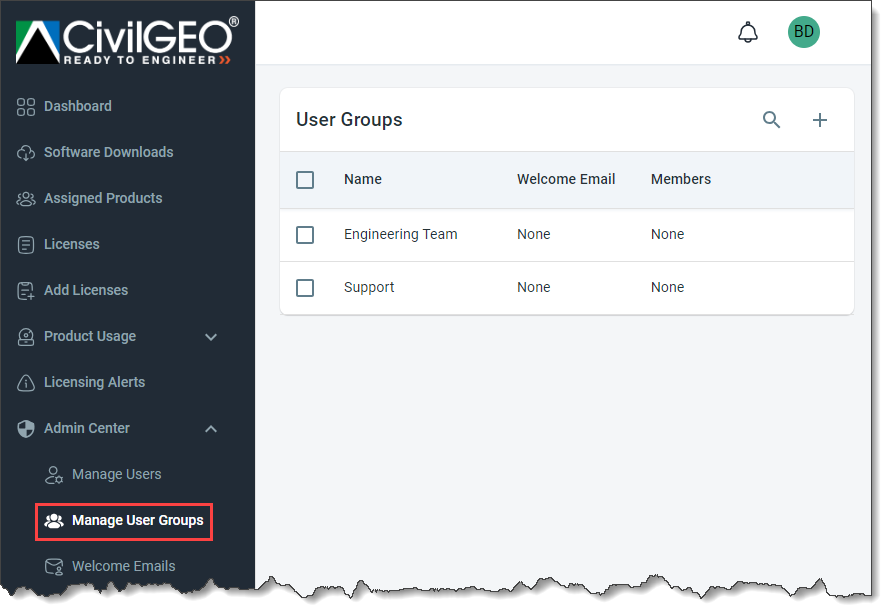Click Engineering Team's Welcome Email None value
This screenshot has height=607, width=886.
533,235
